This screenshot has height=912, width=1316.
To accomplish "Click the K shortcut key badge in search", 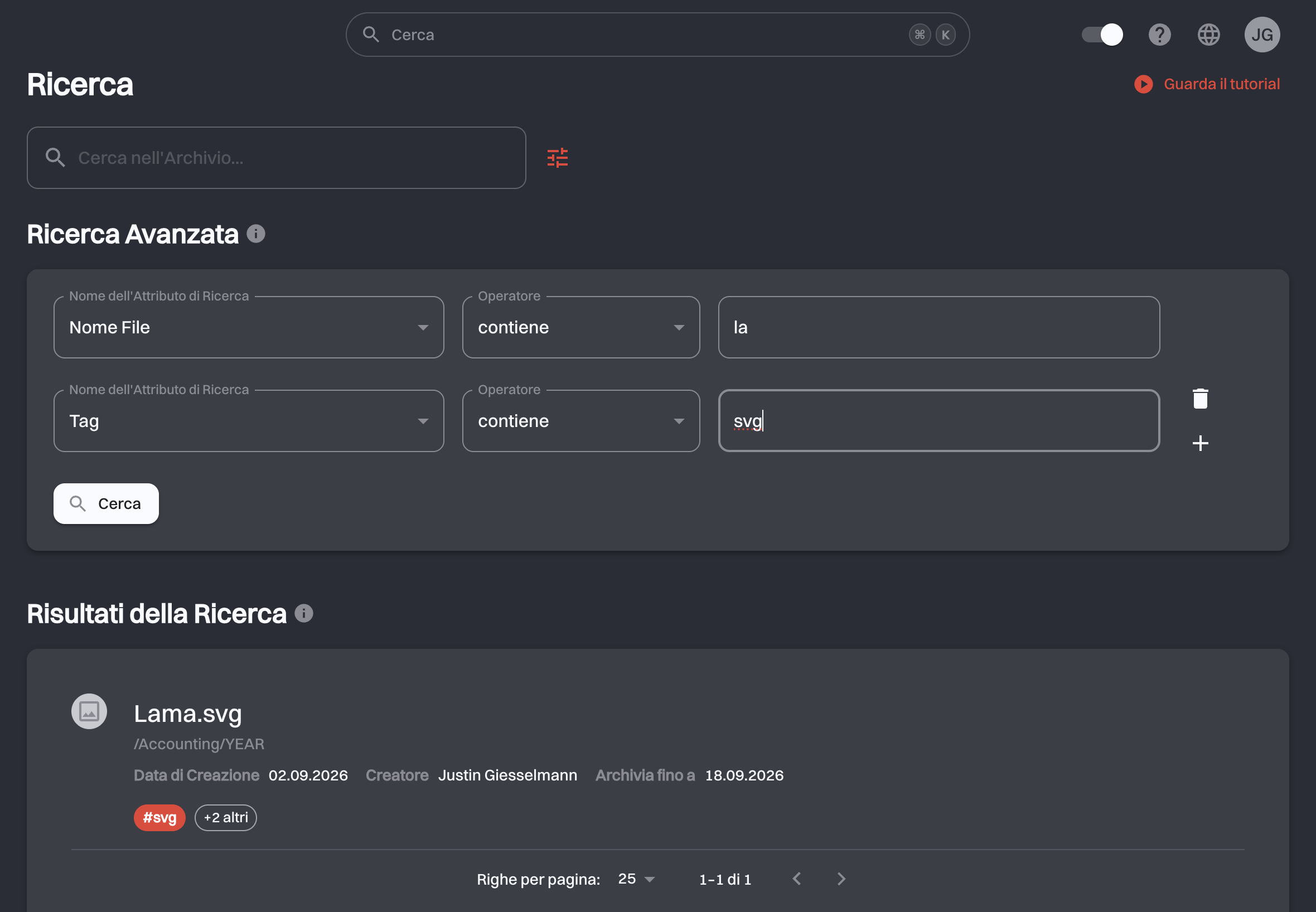I will click(945, 35).
